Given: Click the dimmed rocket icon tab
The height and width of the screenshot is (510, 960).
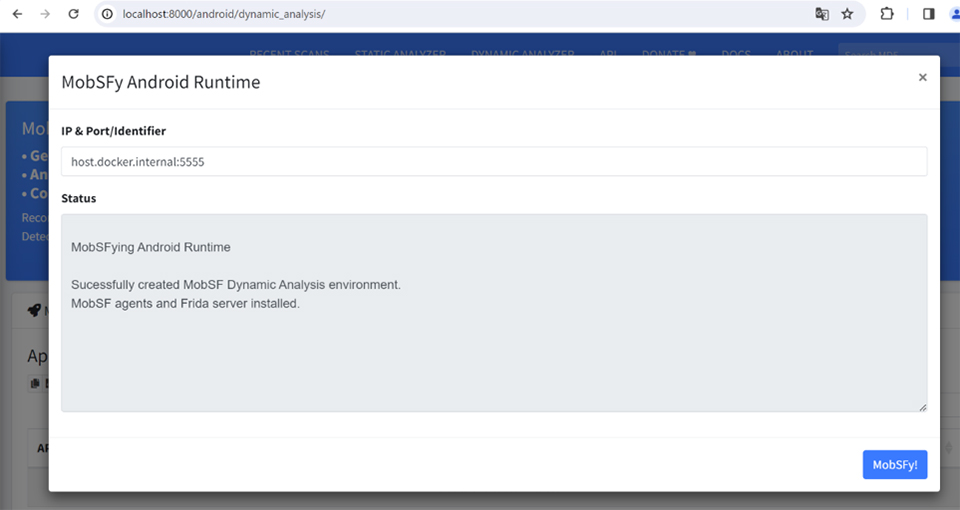Looking at the screenshot, I should tap(34, 311).
